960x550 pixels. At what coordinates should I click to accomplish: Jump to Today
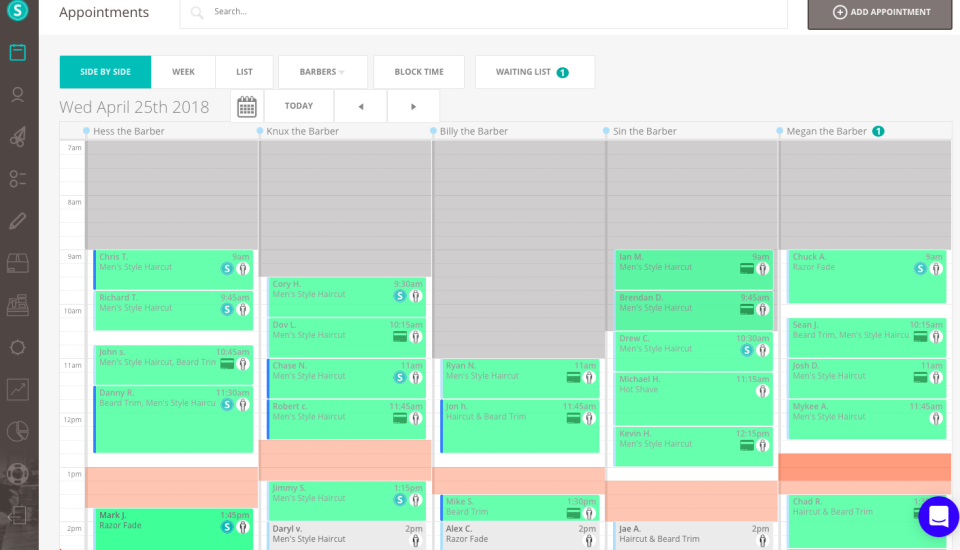[299, 106]
